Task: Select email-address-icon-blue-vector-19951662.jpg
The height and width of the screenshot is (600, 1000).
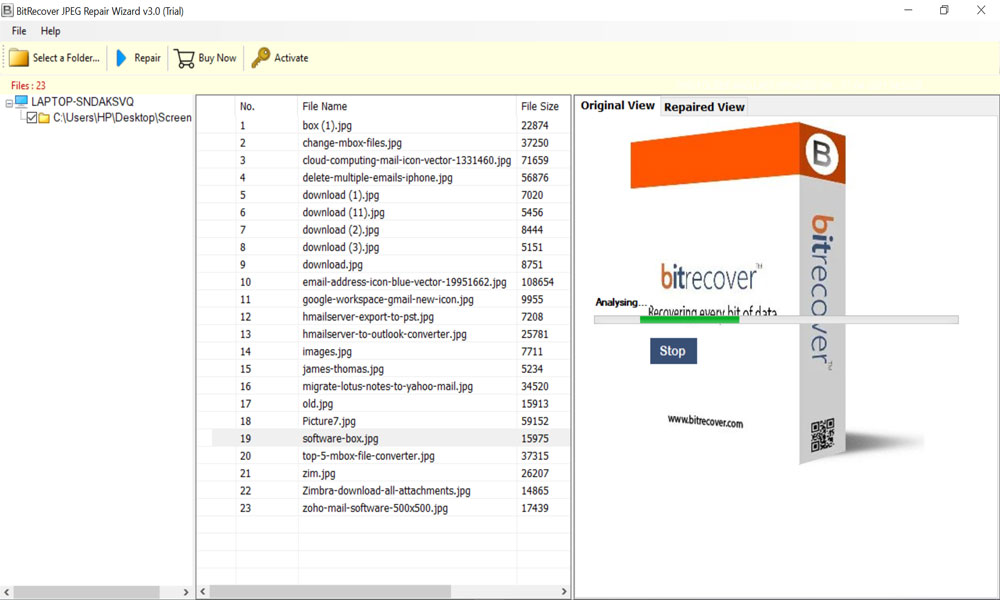Action: click(x=404, y=282)
